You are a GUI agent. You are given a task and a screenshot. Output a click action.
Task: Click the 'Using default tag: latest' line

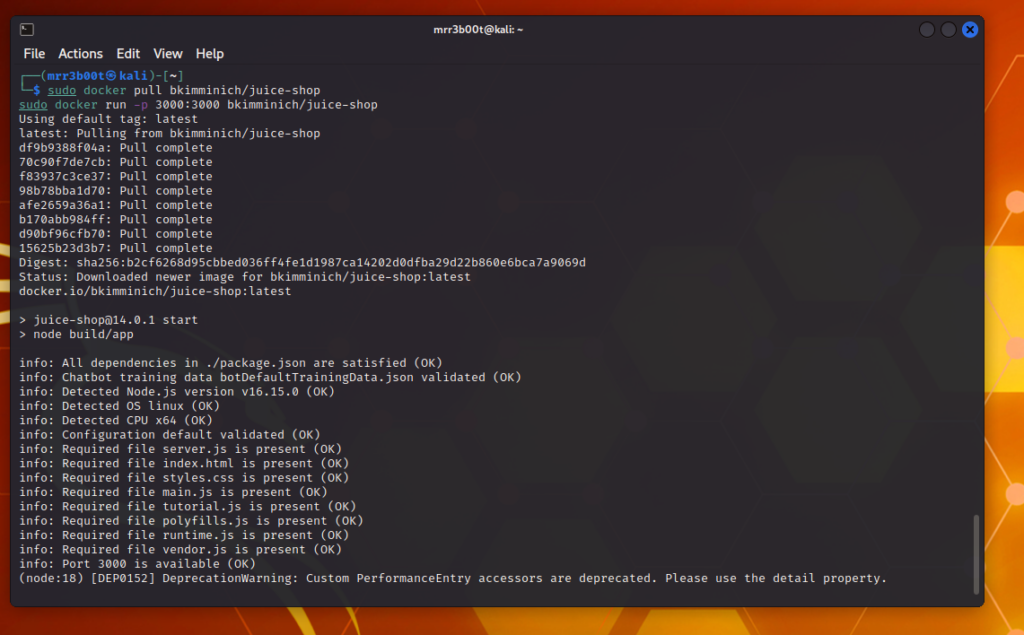pos(108,119)
